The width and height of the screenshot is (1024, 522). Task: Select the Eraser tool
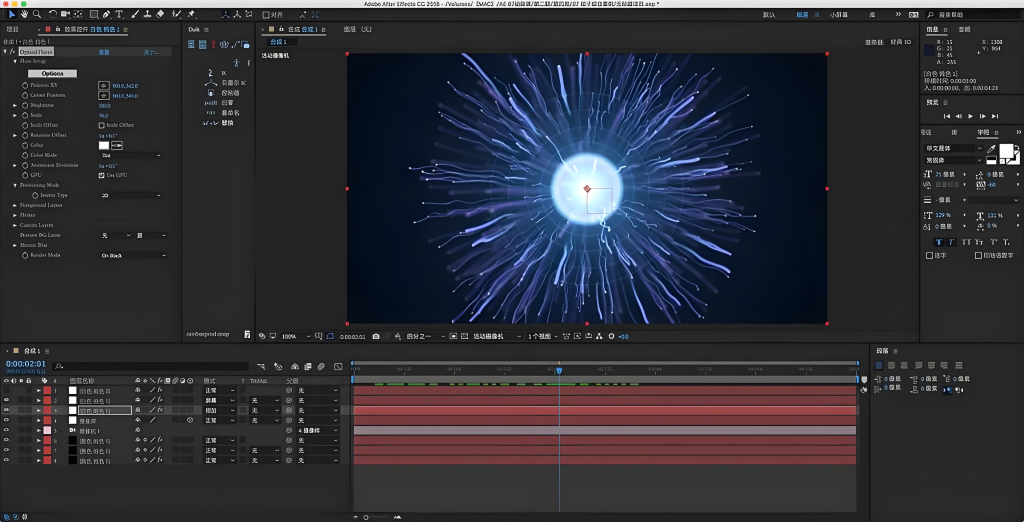161,15
